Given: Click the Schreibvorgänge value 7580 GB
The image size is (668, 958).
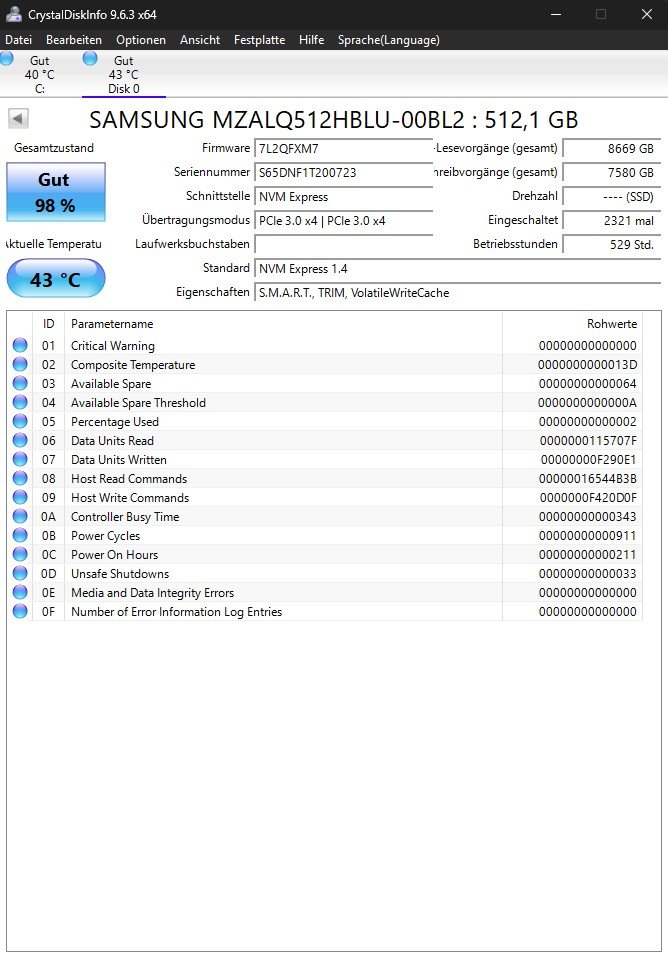Looking at the screenshot, I should (612, 172).
